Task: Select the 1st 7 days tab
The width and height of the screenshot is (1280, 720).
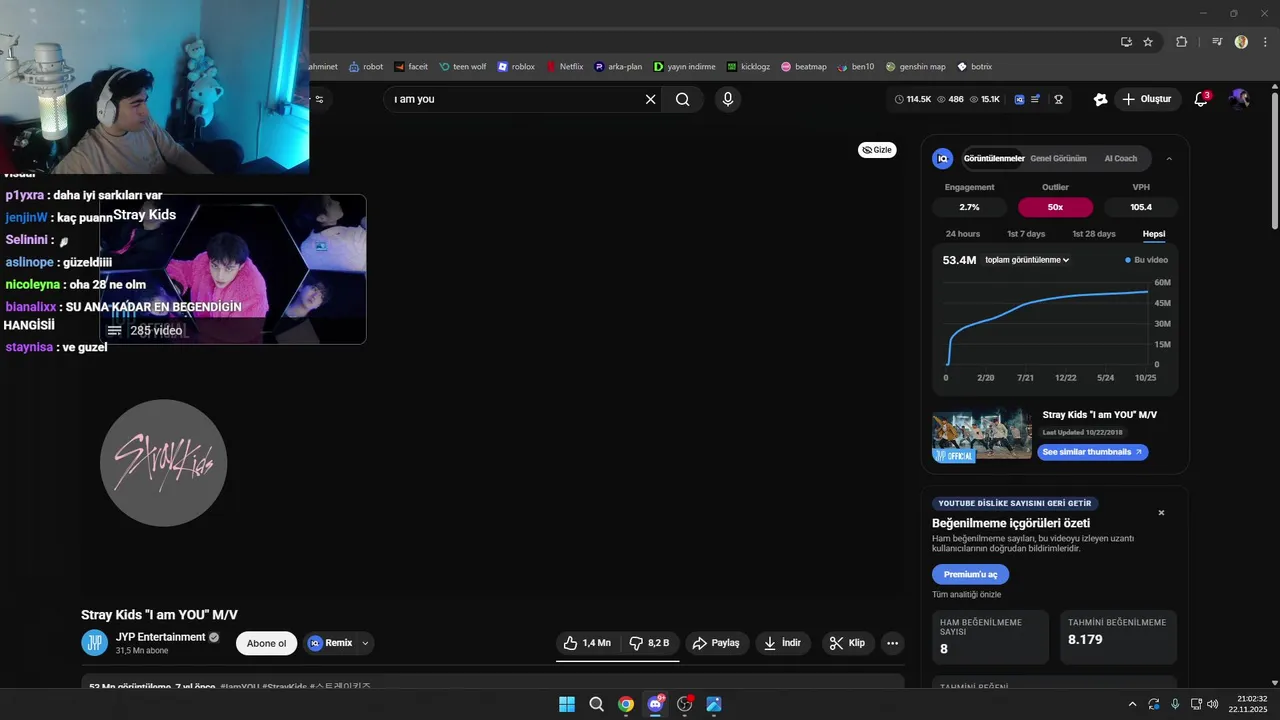Action: [1026, 234]
